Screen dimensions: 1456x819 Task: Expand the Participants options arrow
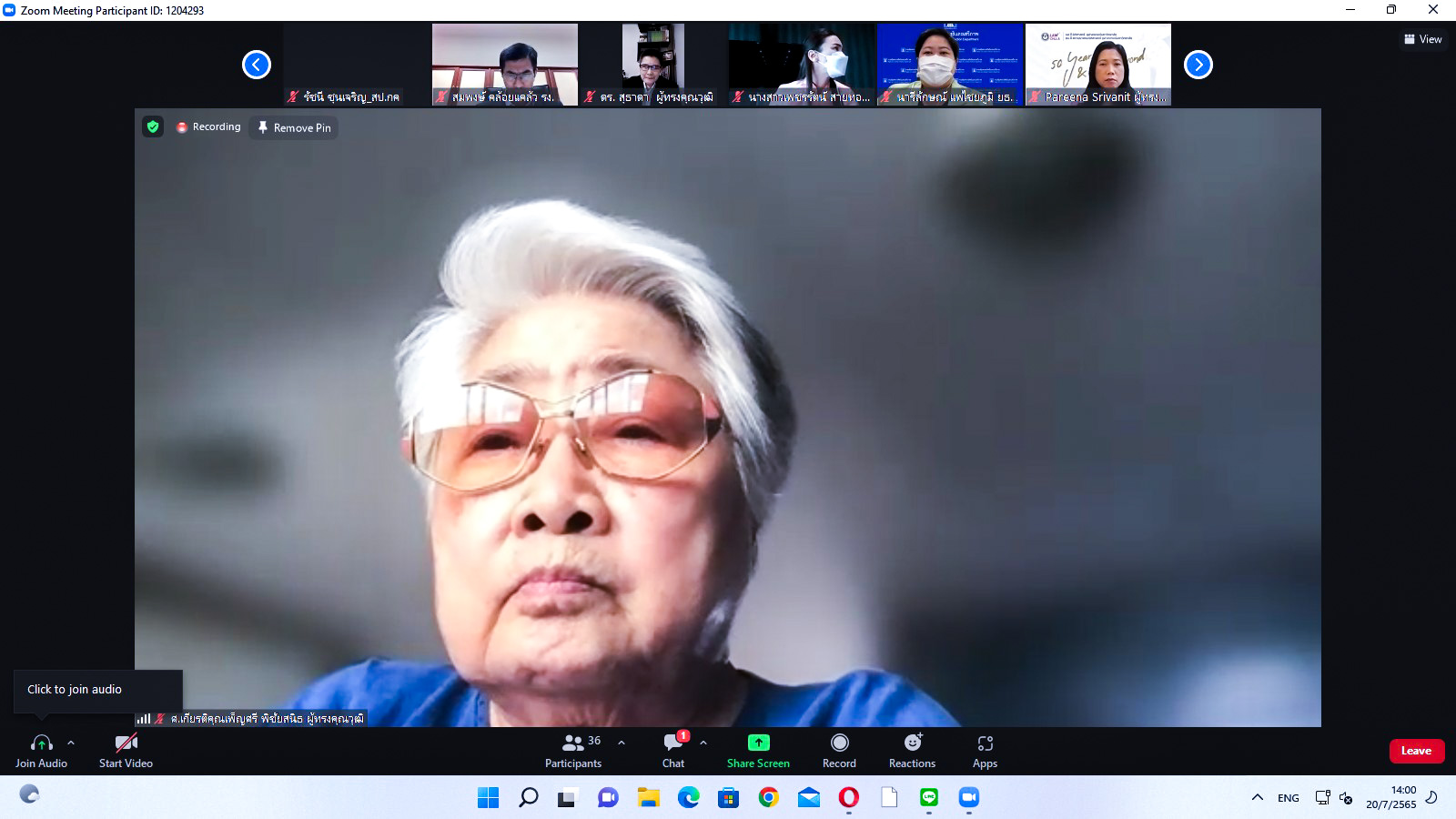click(622, 743)
